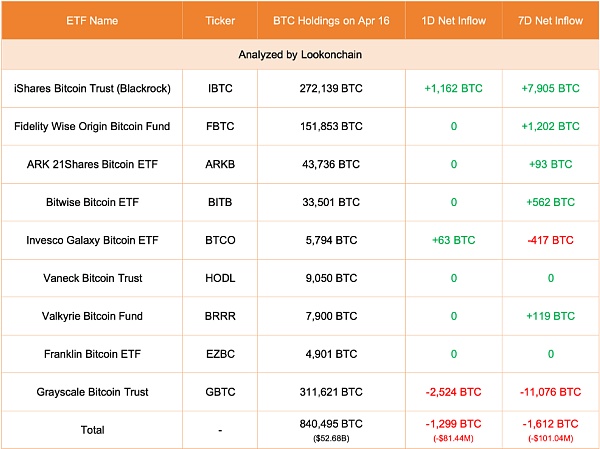Image resolution: width=600 pixels, height=449 pixels.
Task: Select the ARK 21Shares Bitcoin ETF name
Action: 92,164
